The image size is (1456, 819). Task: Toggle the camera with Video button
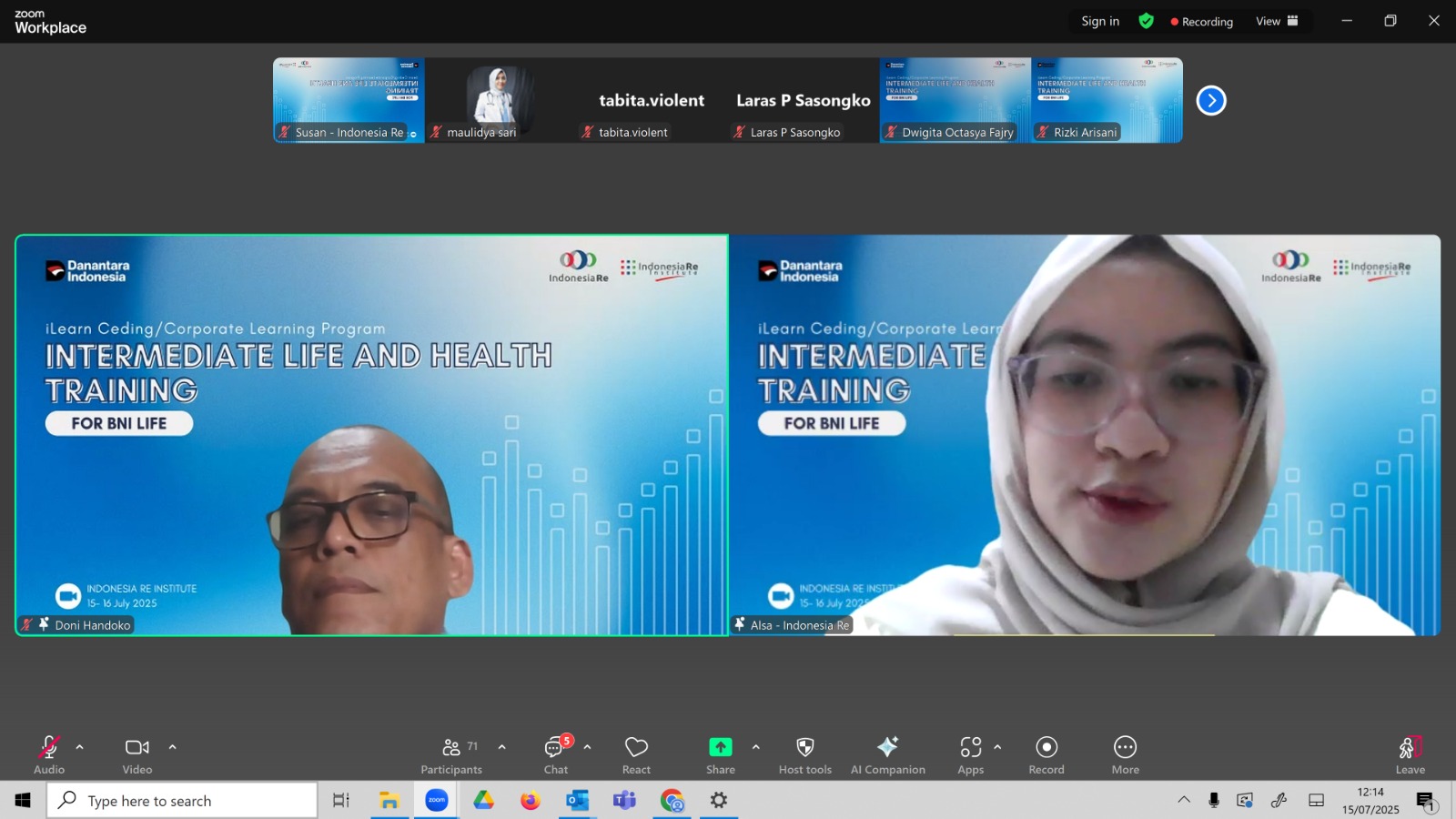[x=137, y=755]
